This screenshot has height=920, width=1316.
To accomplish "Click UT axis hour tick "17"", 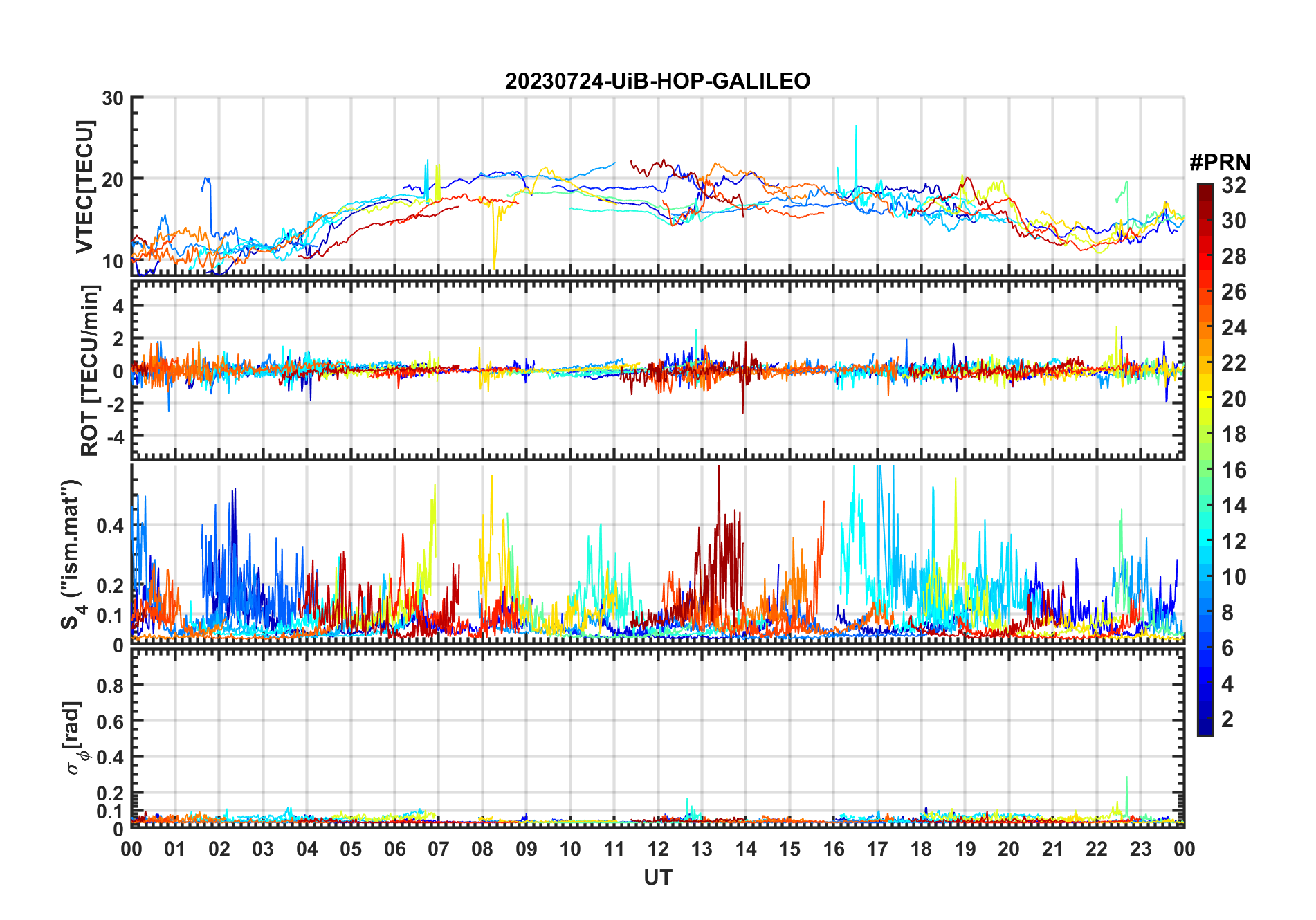I will point(877,849).
